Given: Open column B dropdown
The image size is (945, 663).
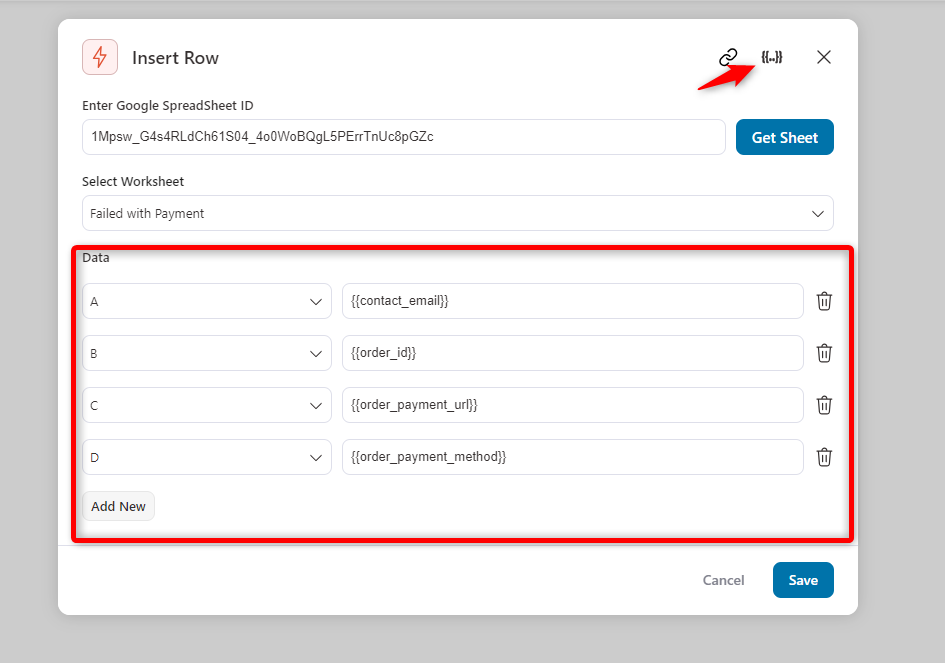Looking at the screenshot, I should point(207,353).
